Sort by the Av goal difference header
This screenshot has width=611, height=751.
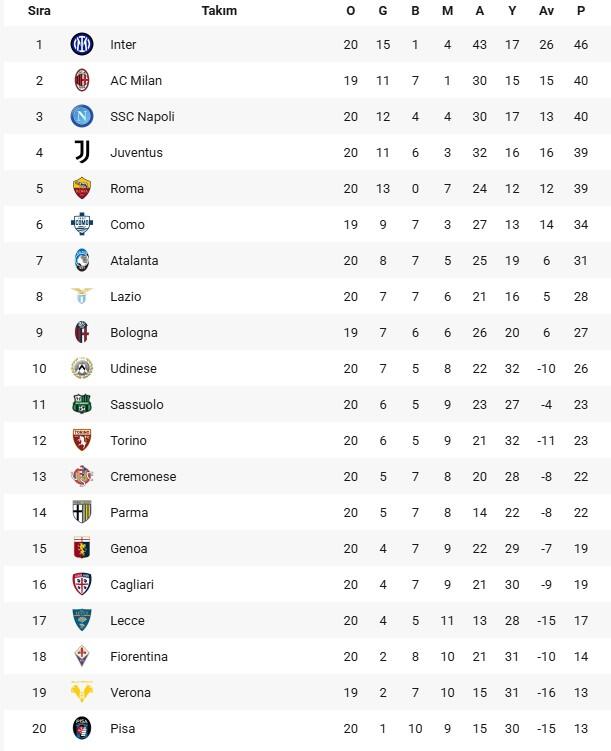click(x=546, y=11)
